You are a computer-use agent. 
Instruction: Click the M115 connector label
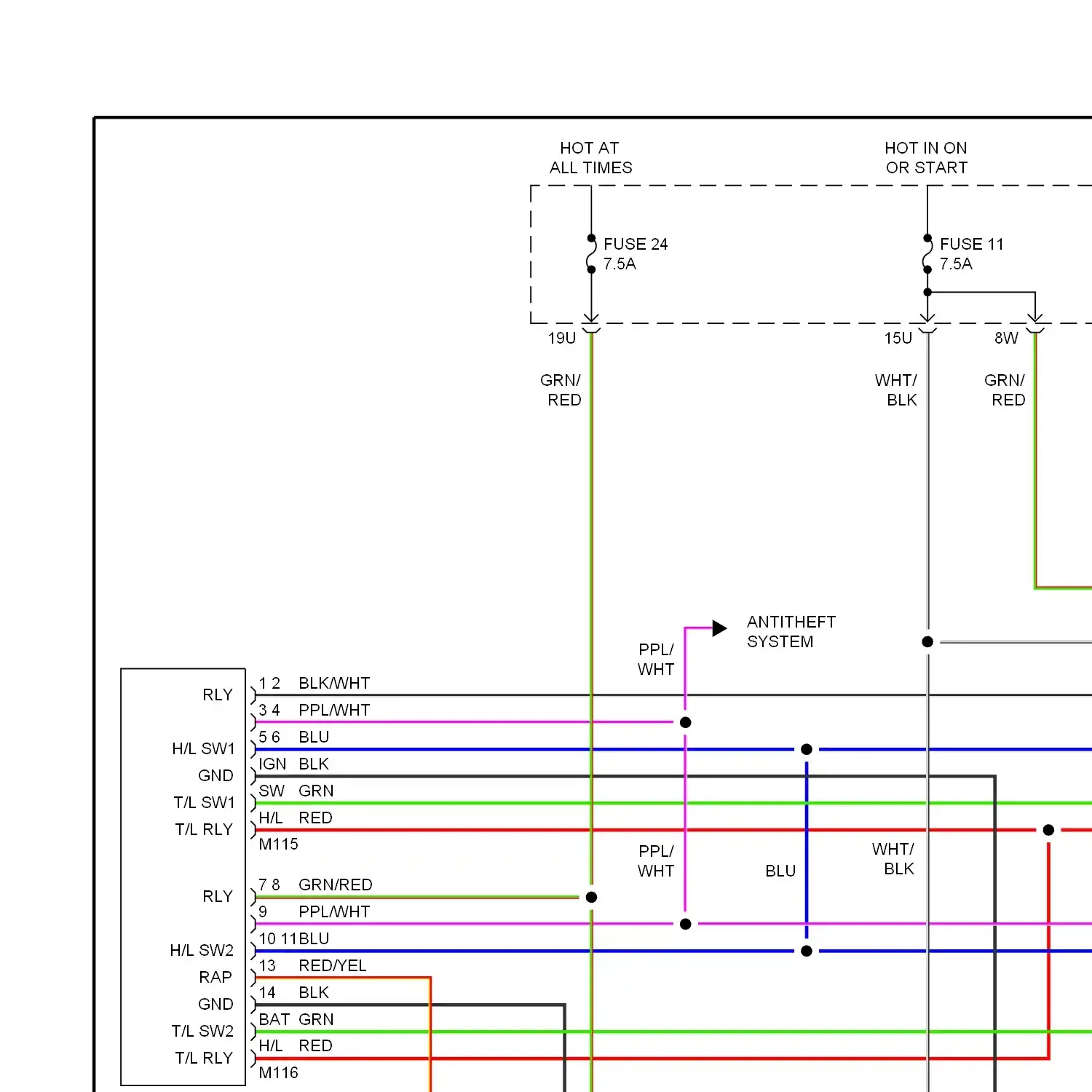[x=278, y=844]
